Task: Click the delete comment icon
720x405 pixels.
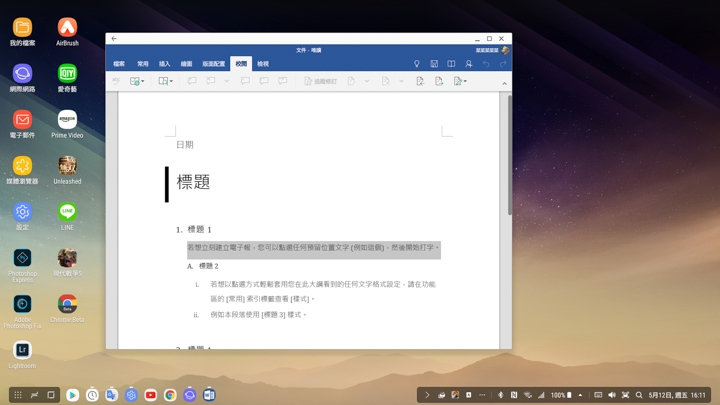Action: click(x=210, y=81)
